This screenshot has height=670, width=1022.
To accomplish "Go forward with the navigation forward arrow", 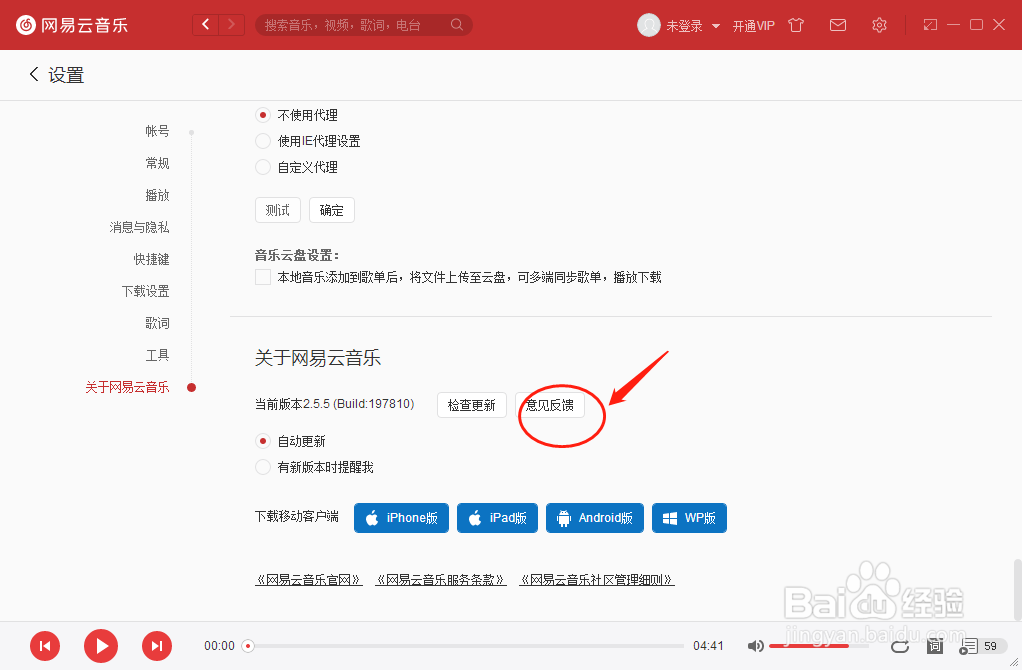I will pyautogui.click(x=231, y=25).
